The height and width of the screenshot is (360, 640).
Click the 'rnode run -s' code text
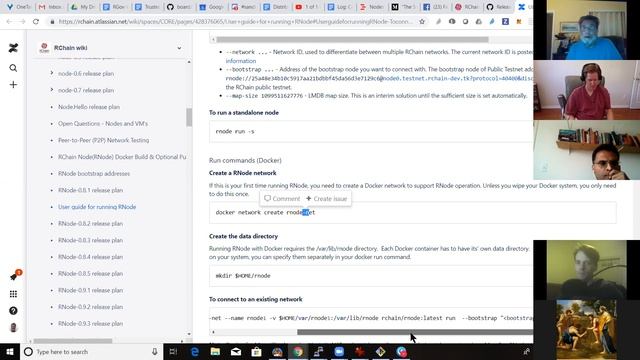235,131
